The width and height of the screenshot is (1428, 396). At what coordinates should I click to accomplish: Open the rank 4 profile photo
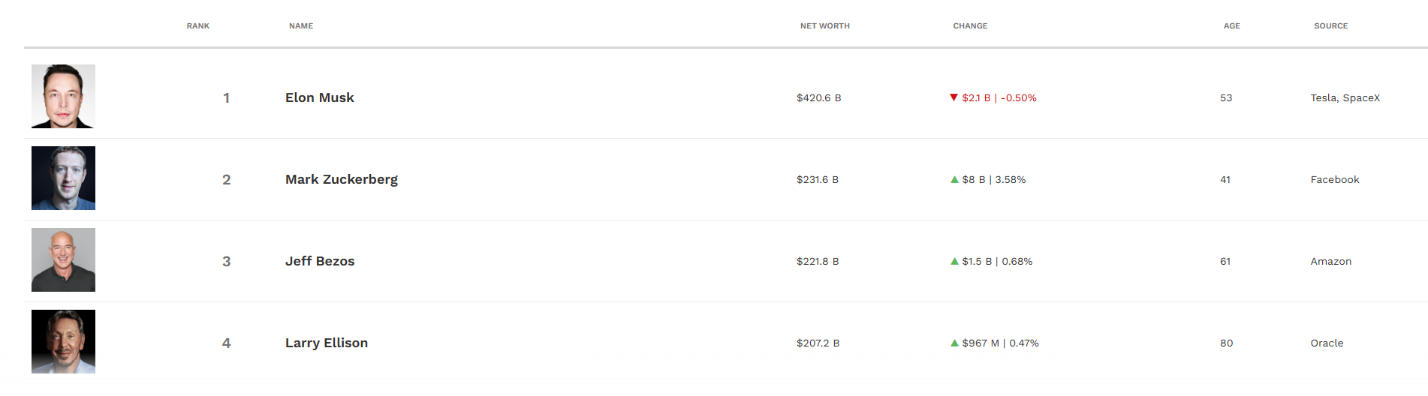point(63,341)
